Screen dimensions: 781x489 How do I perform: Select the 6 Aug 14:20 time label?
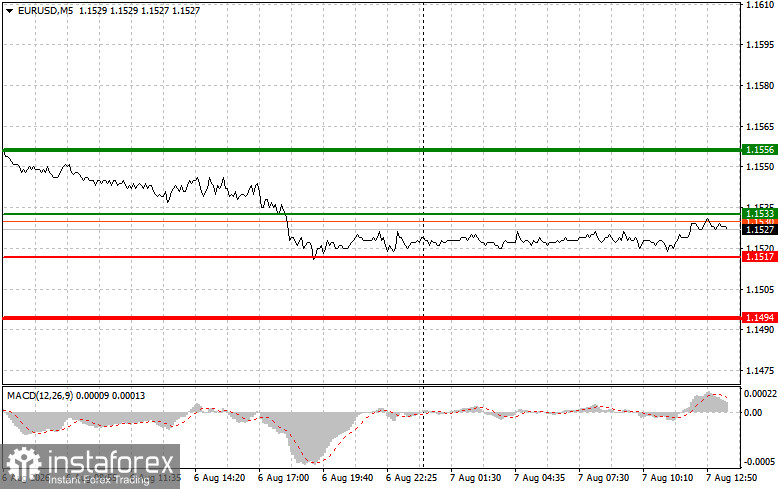[220, 478]
